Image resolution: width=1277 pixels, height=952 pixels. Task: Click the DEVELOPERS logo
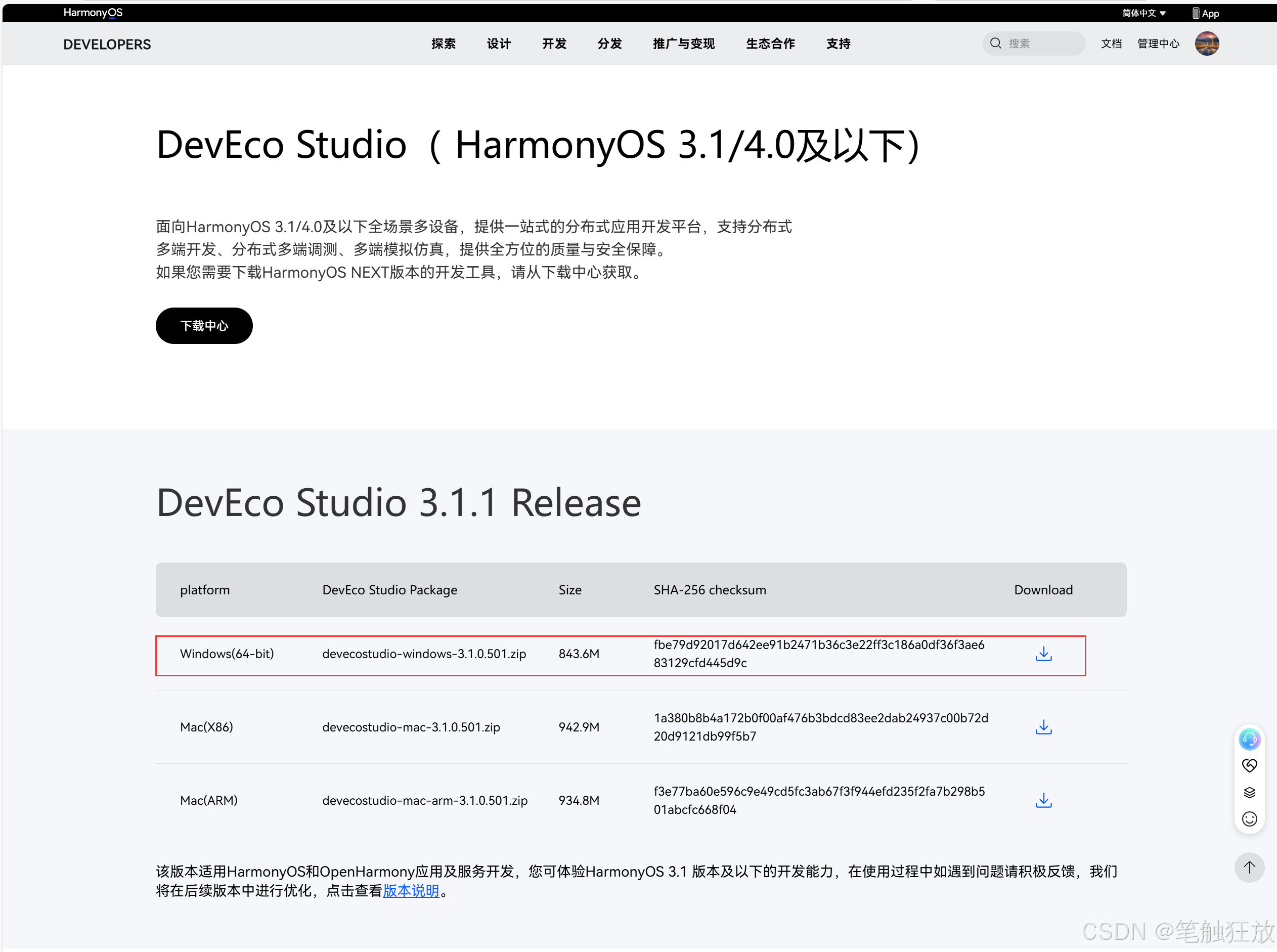click(x=107, y=45)
